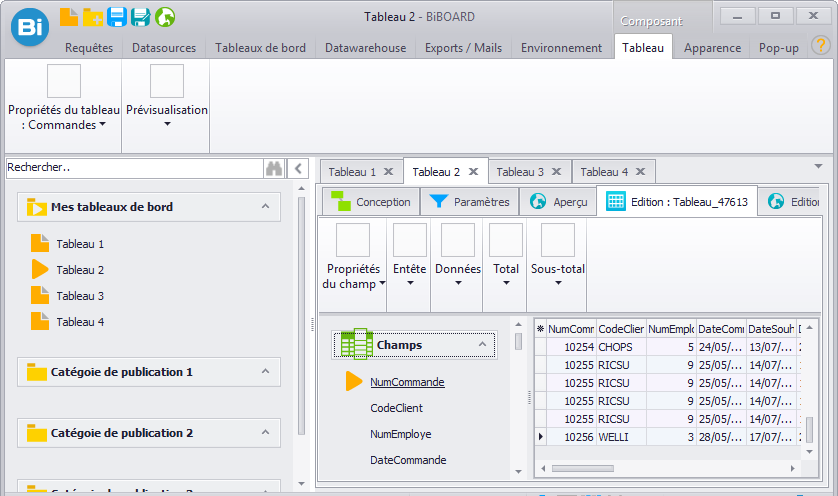Open the Datasources ribbon tab
This screenshot has width=838, height=496.
(164, 48)
